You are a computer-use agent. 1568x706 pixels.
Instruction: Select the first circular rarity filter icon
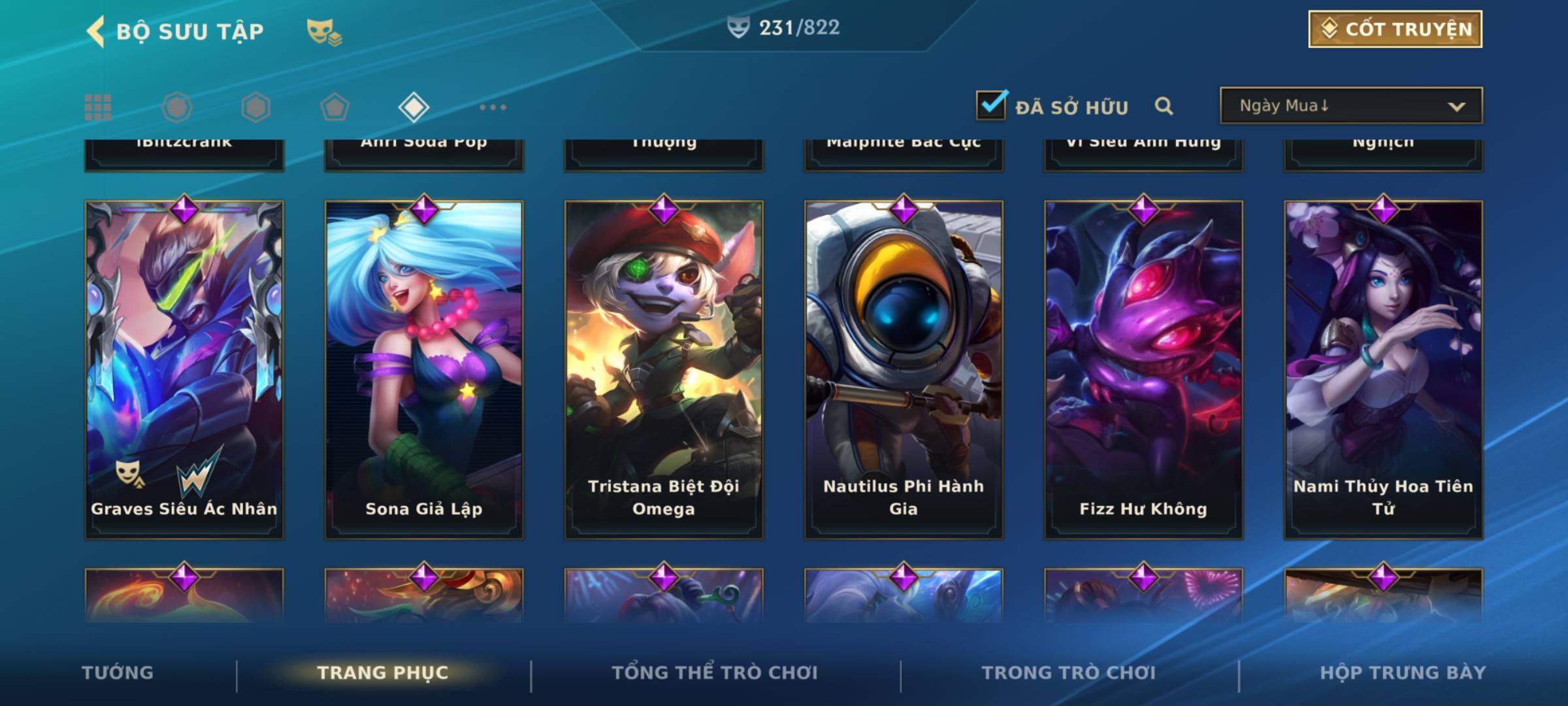pyautogui.click(x=177, y=107)
